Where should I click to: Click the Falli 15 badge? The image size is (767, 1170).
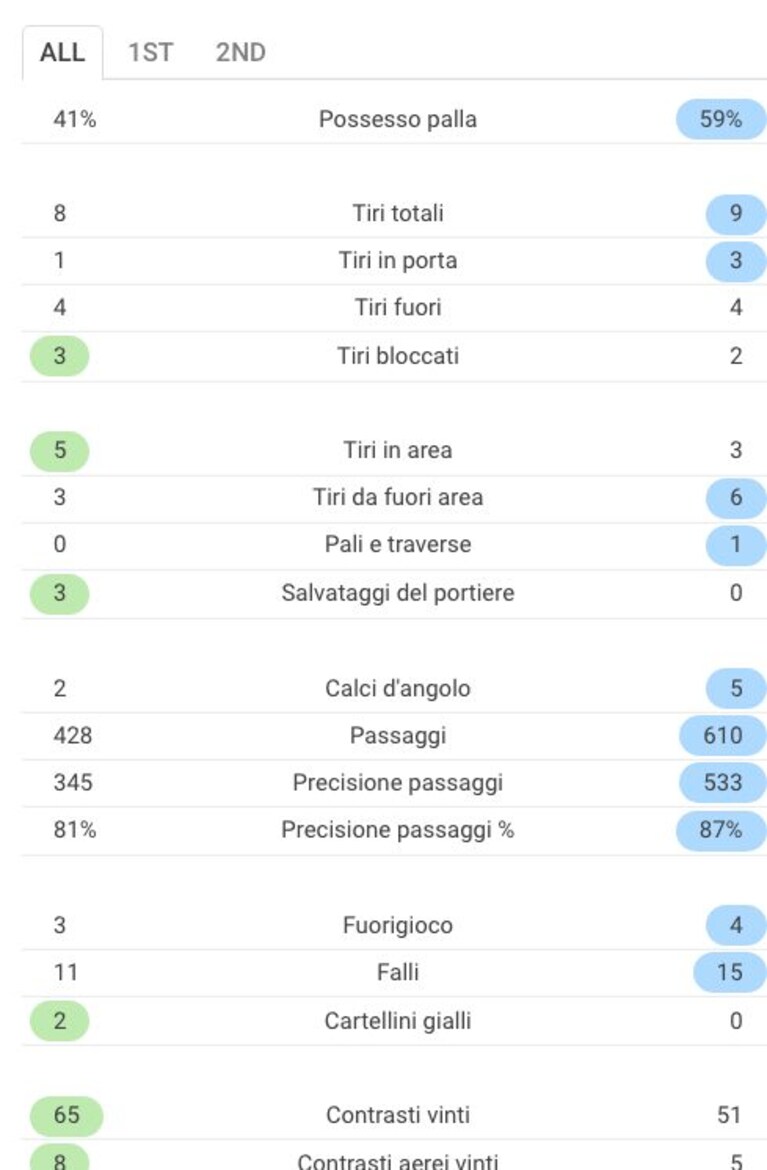click(x=730, y=972)
